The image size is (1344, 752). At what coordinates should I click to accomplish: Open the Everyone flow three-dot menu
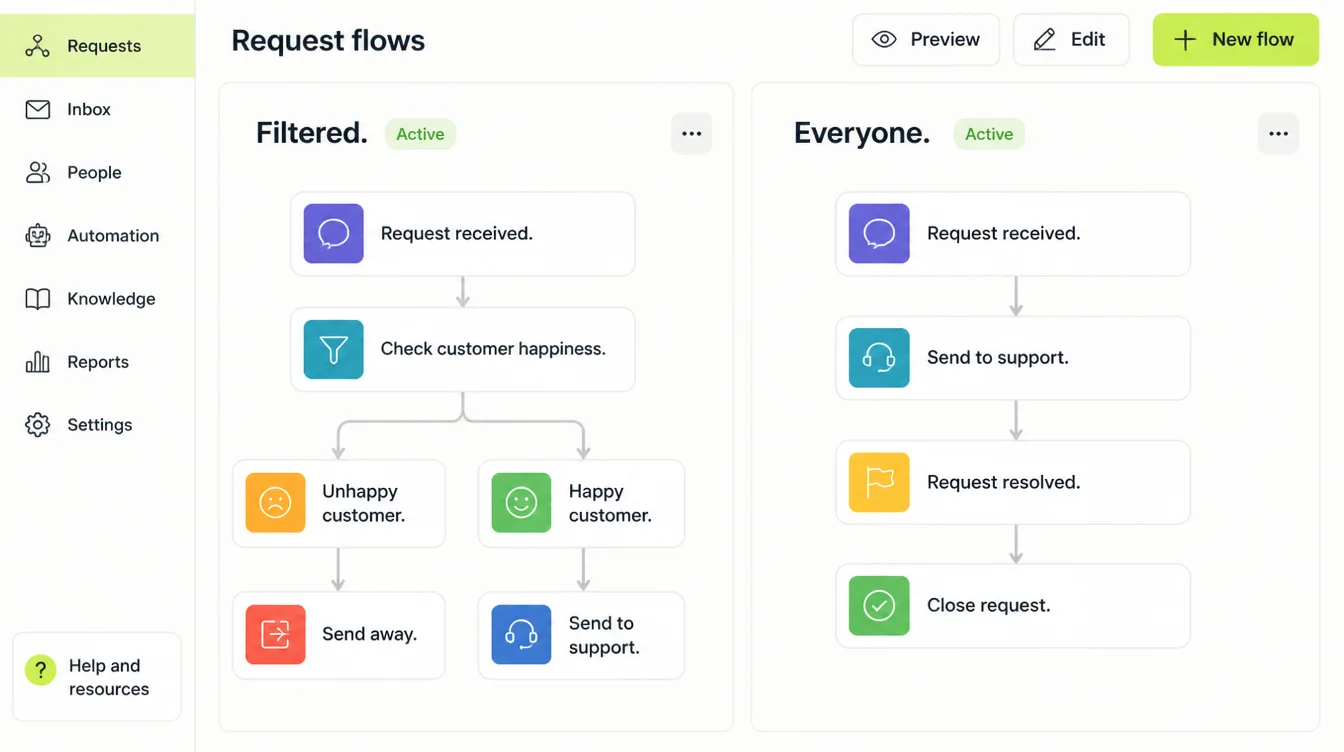(1278, 133)
